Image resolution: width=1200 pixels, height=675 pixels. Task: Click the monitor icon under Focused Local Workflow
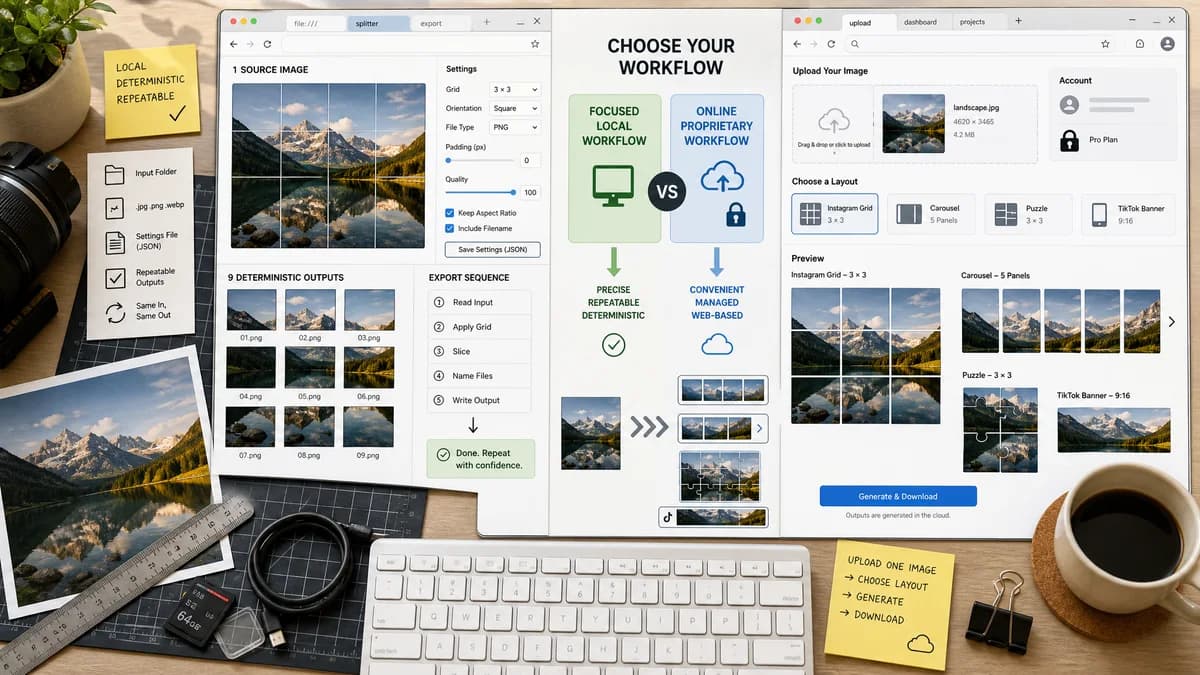[613, 185]
